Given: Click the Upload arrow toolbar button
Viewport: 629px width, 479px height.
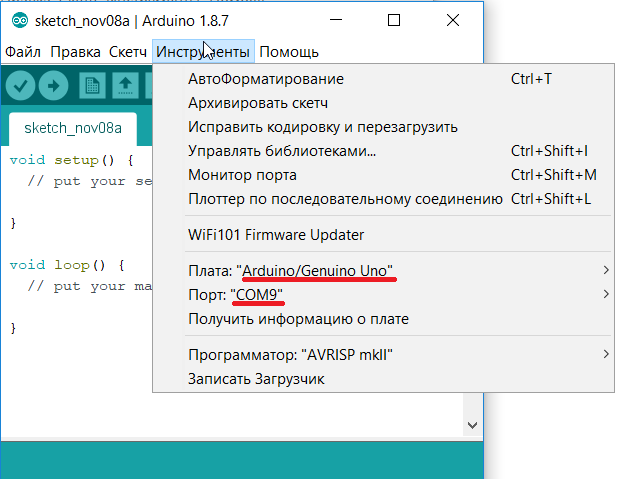Looking at the screenshot, I should pyautogui.click(x=53, y=85).
